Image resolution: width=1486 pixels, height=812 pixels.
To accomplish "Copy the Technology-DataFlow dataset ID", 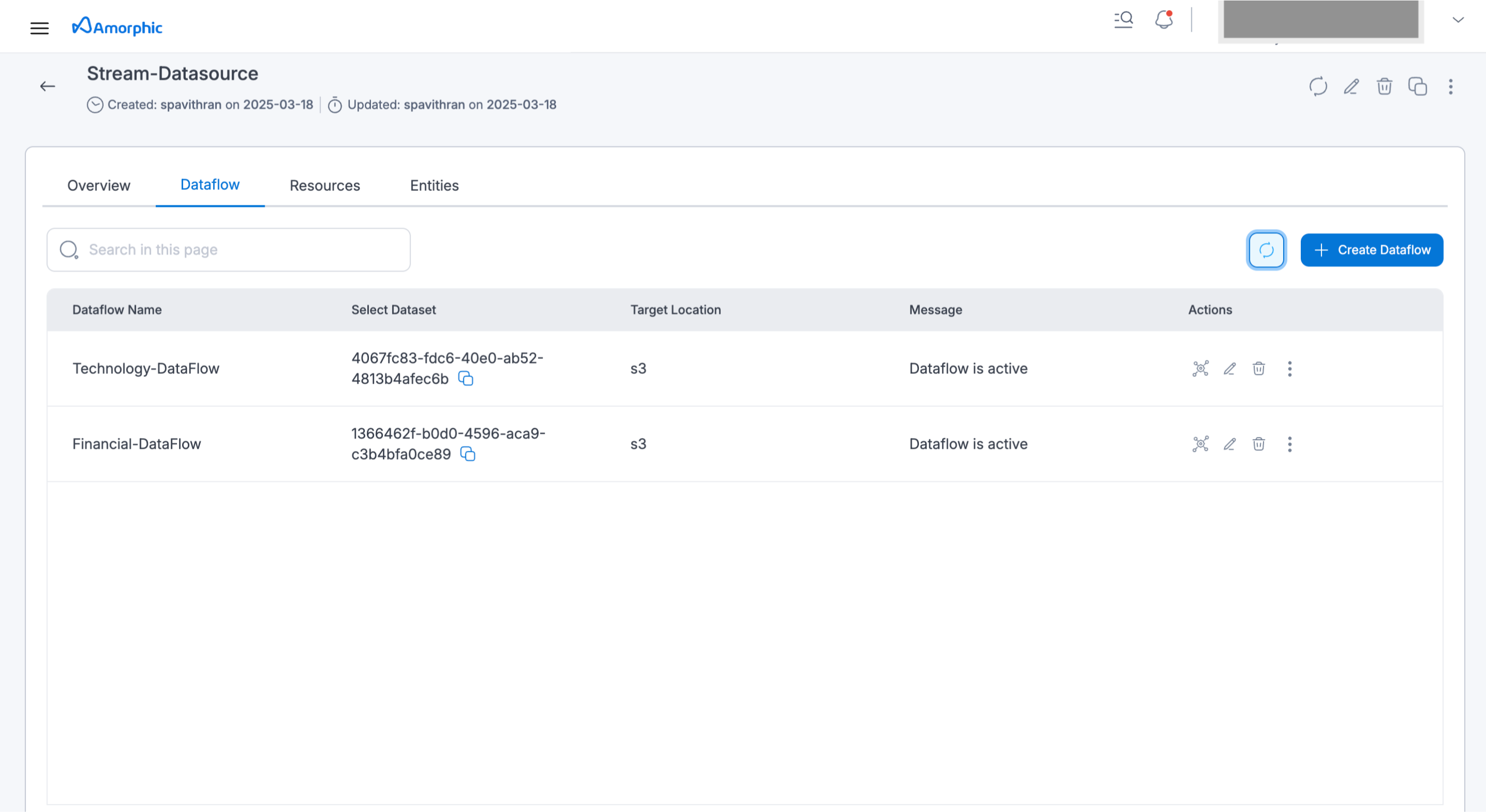I will (465, 379).
